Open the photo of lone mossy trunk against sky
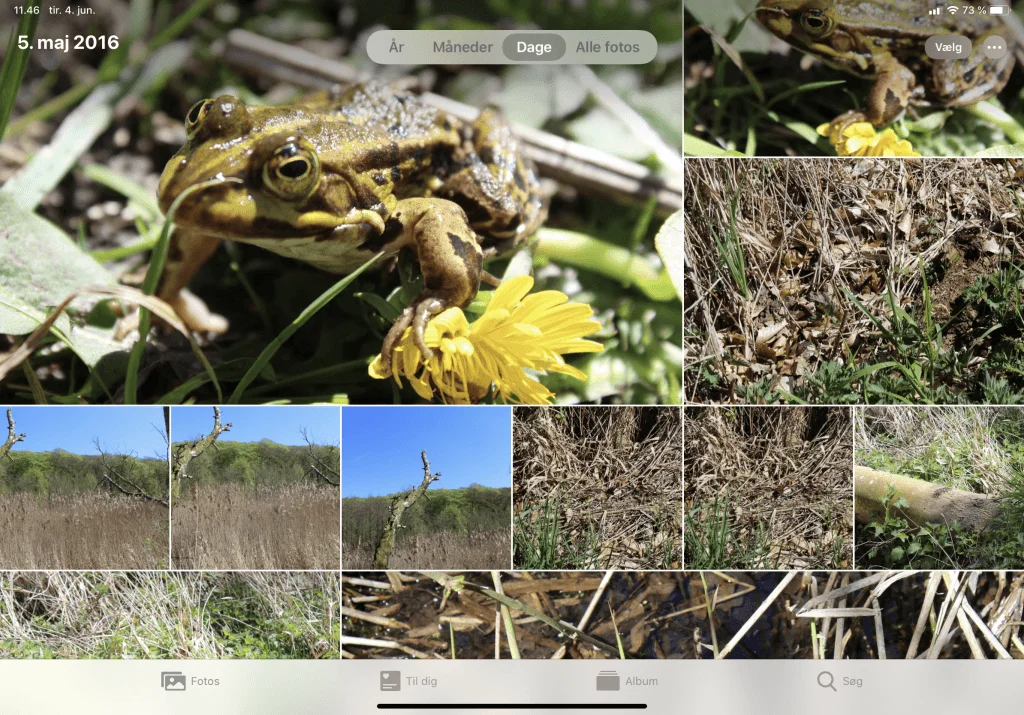1024x715 pixels. coord(426,488)
